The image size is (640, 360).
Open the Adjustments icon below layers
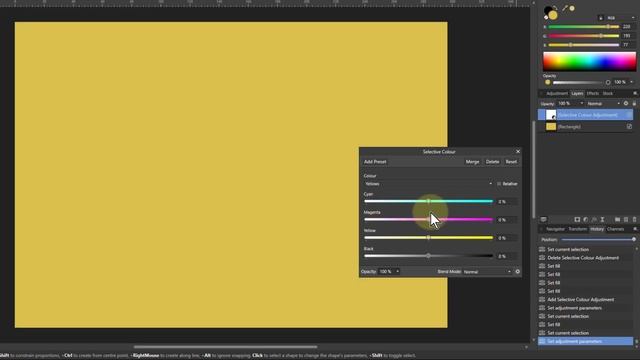tap(586, 220)
